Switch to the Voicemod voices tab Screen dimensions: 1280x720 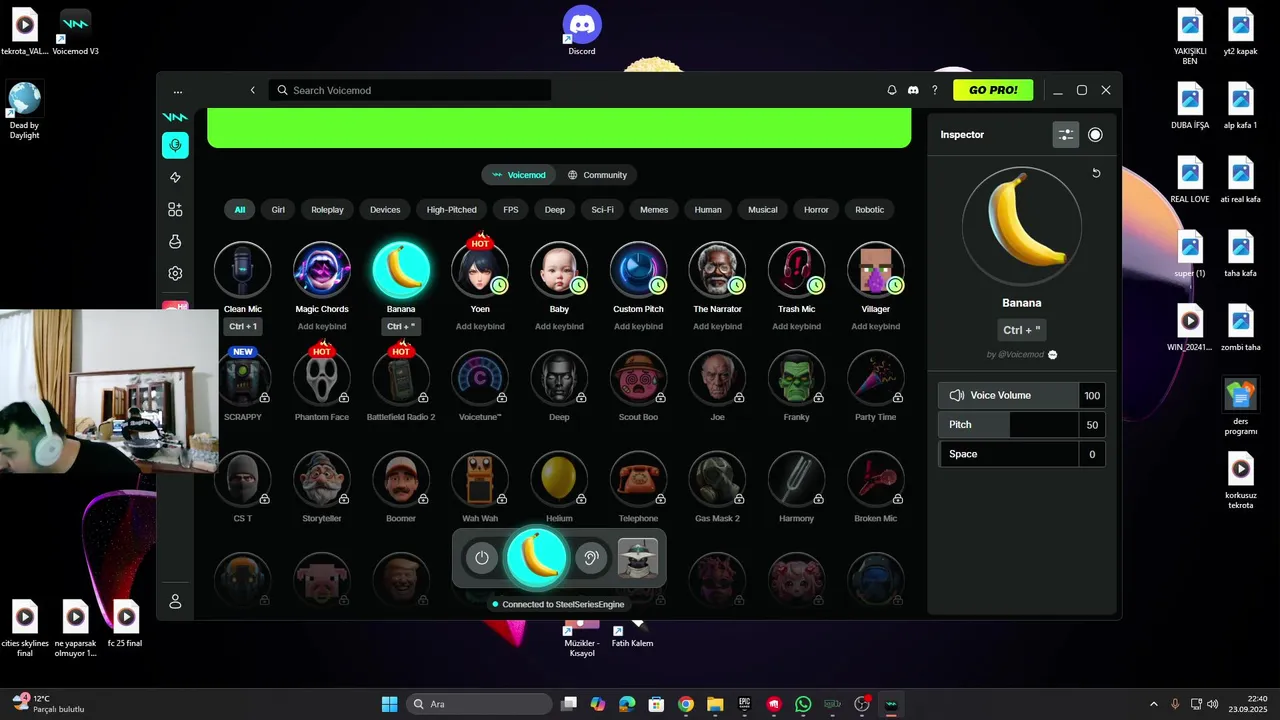coord(518,175)
